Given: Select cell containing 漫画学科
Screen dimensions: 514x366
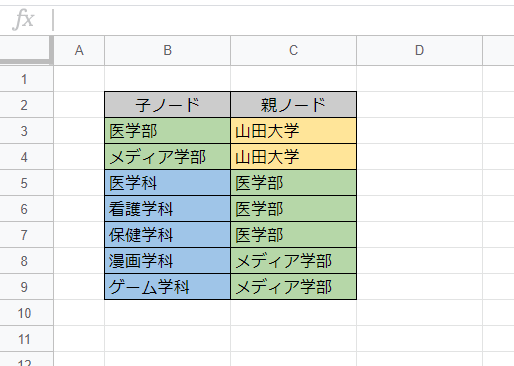Looking at the screenshot, I should tap(167, 261).
